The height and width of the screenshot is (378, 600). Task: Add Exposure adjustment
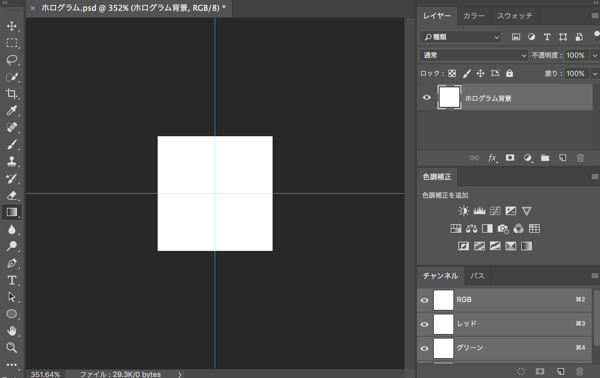(x=511, y=211)
